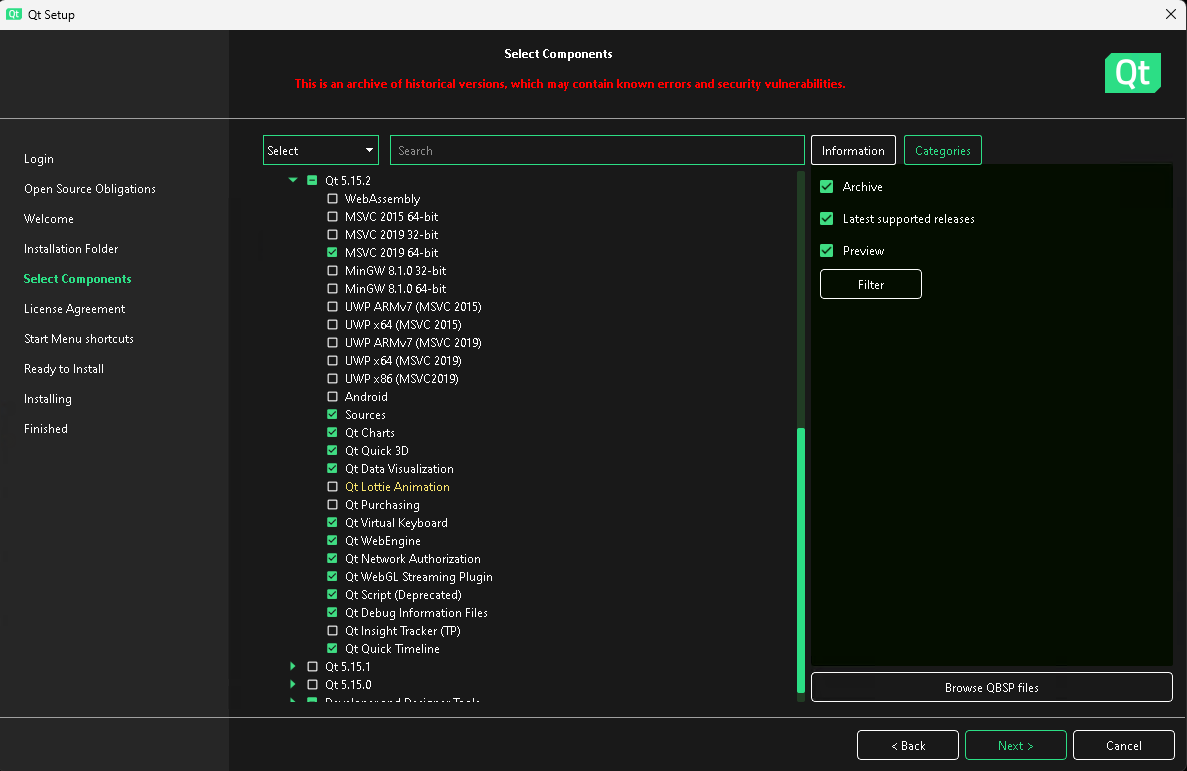
Task: Select the Qt Quick Timeline row
Action: pyautogui.click(x=392, y=649)
